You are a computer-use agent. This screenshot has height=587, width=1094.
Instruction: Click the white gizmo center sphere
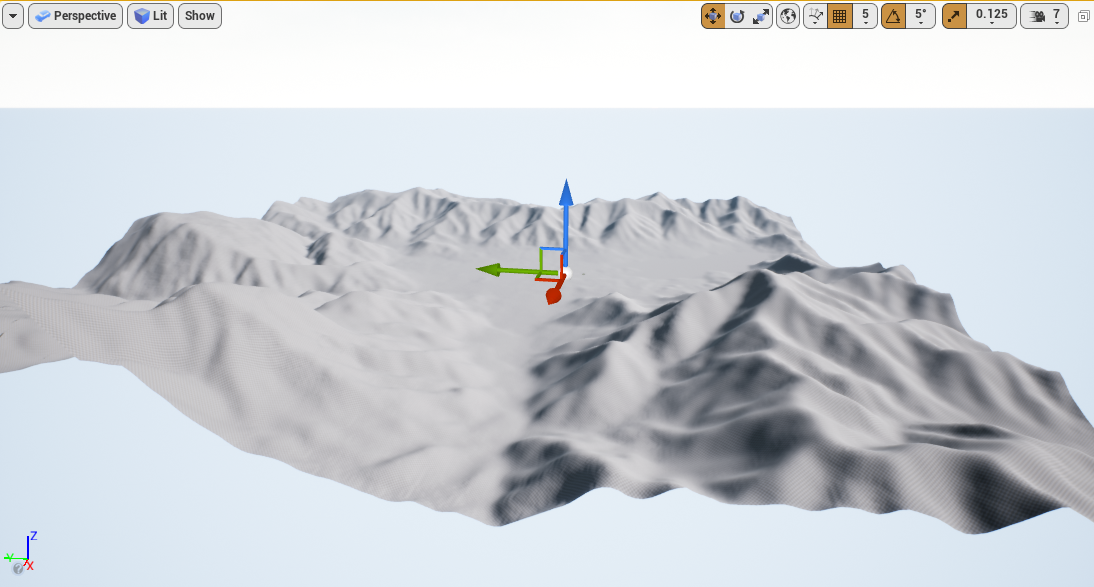pyautogui.click(x=567, y=273)
